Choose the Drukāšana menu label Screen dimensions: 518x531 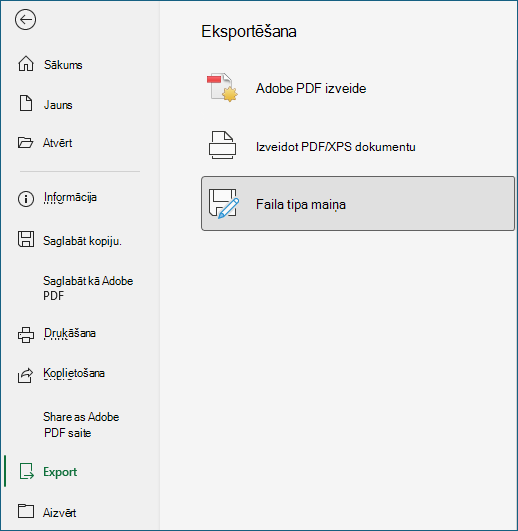[x=70, y=333]
